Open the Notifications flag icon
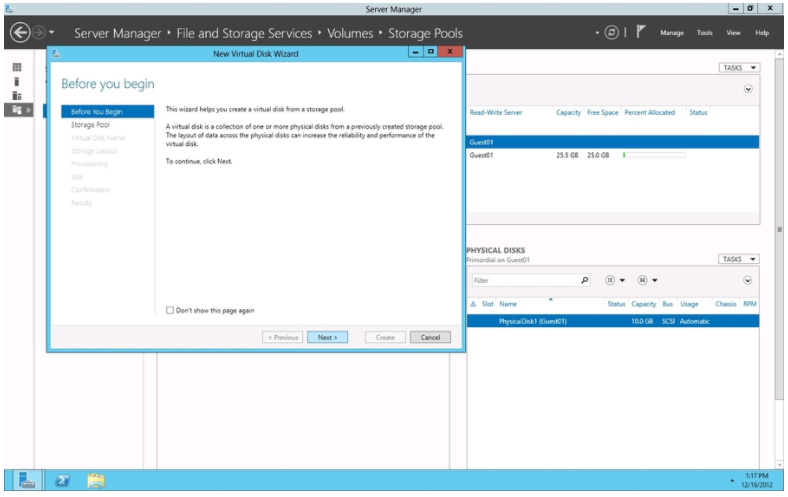This screenshot has height=497, width=788. coord(640,32)
